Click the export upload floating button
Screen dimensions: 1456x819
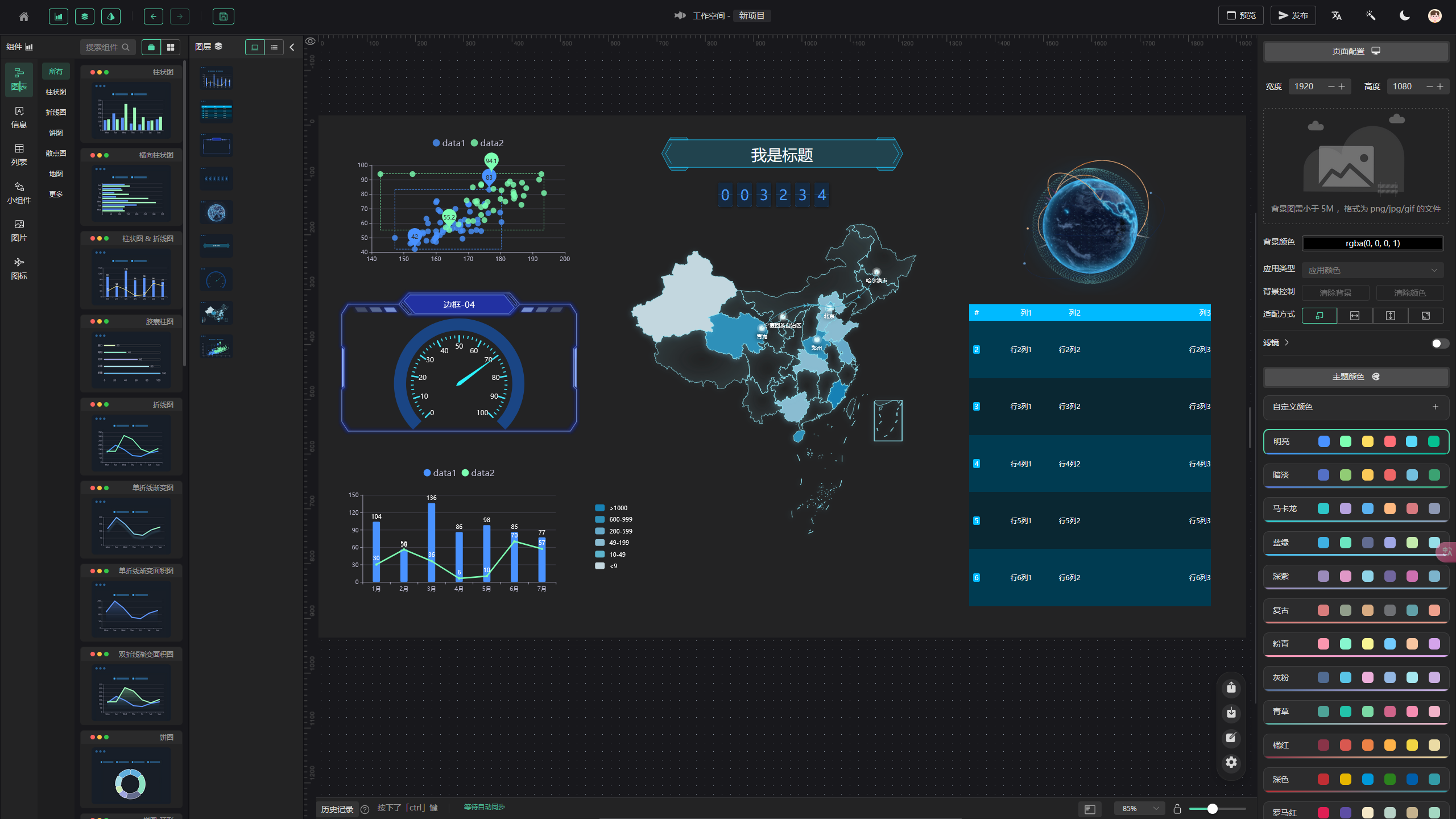point(1231,688)
